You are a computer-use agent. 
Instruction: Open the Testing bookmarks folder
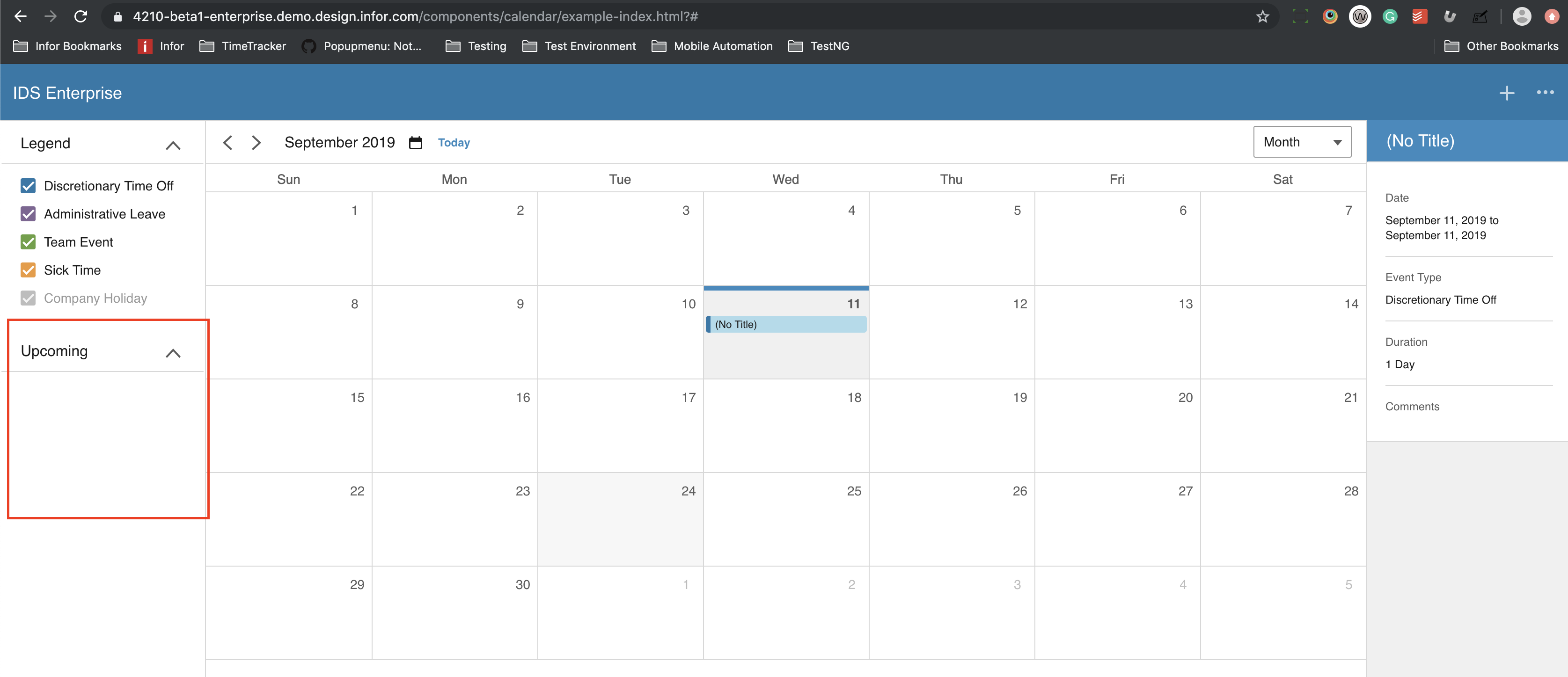[476, 46]
